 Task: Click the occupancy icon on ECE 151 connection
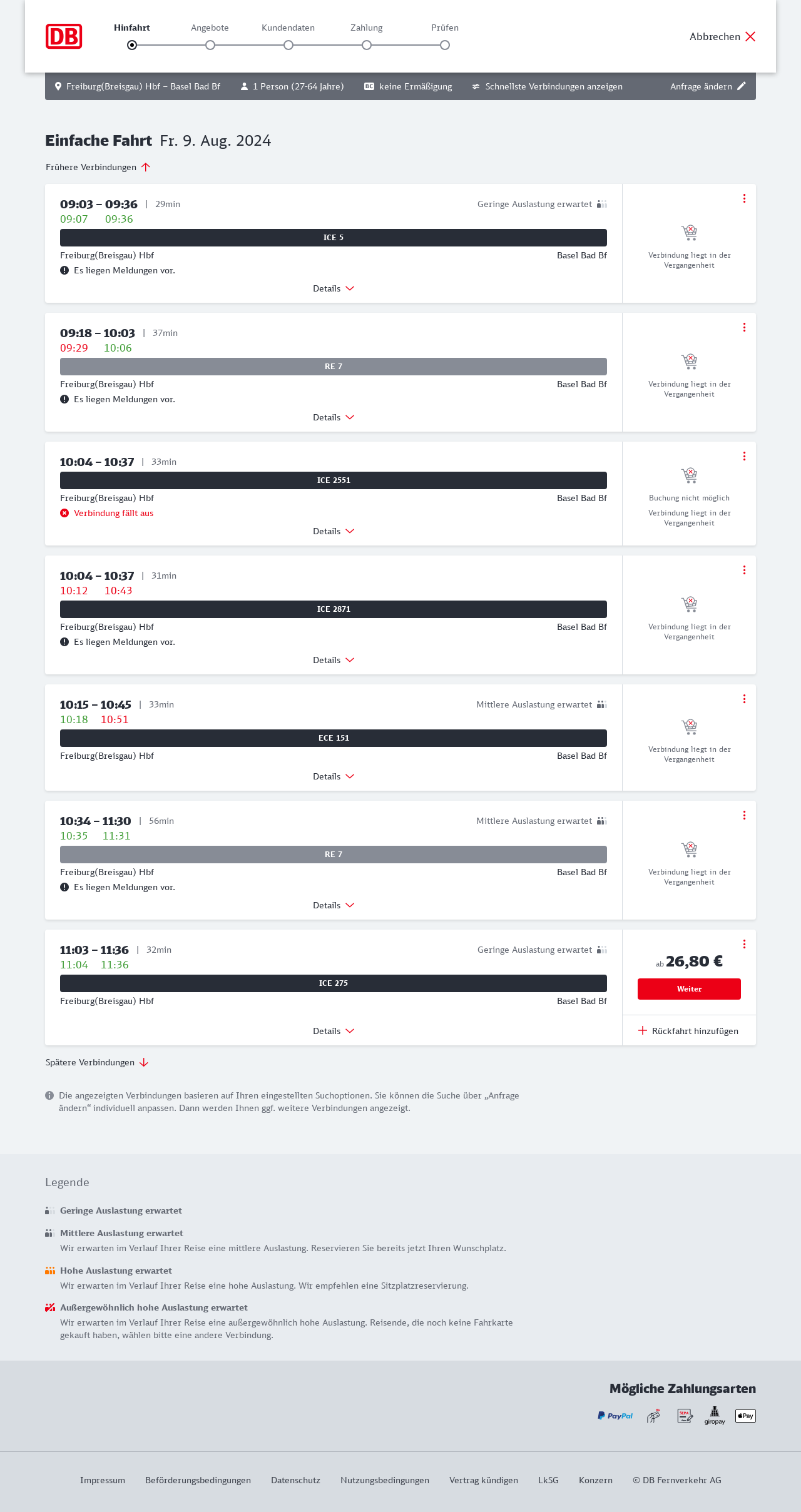(x=601, y=704)
